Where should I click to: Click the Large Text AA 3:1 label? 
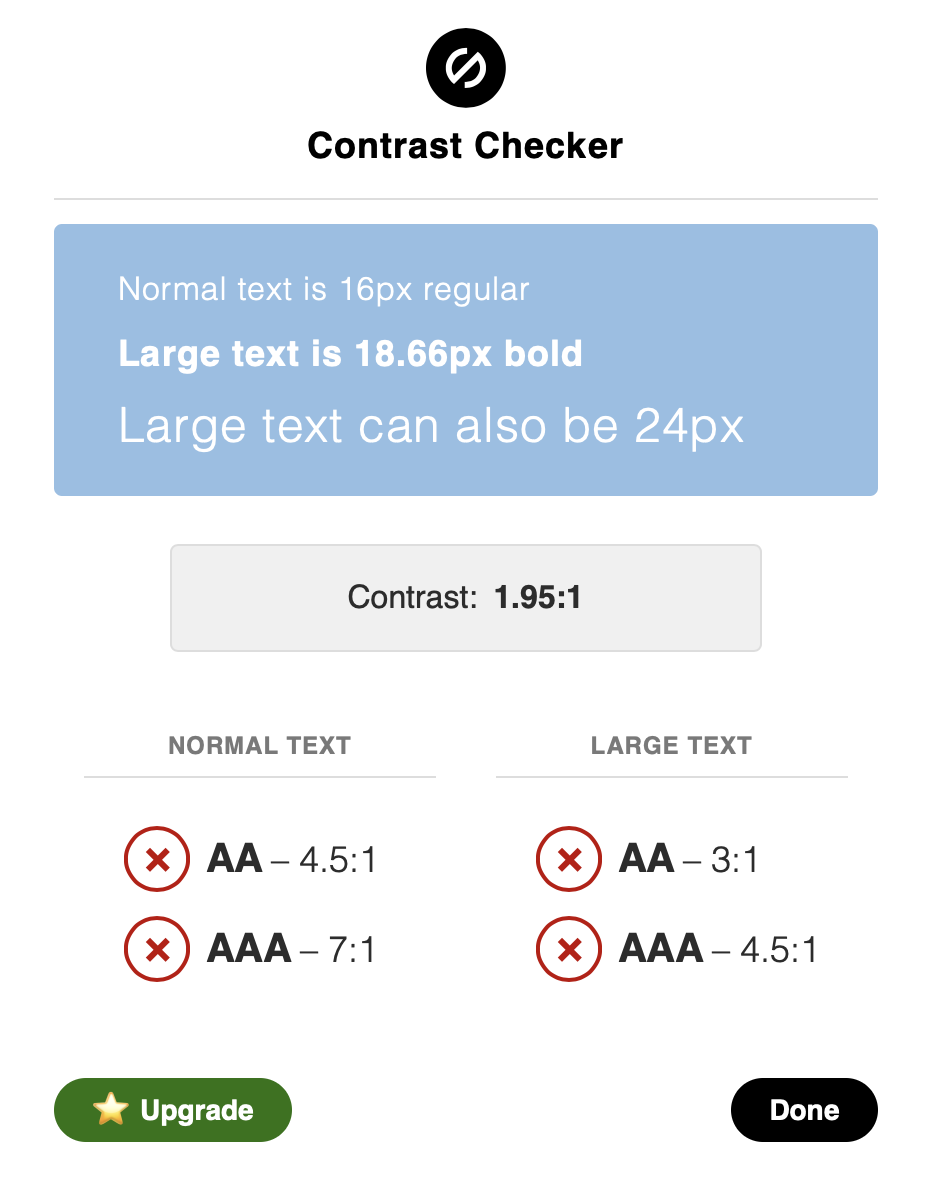tap(688, 859)
